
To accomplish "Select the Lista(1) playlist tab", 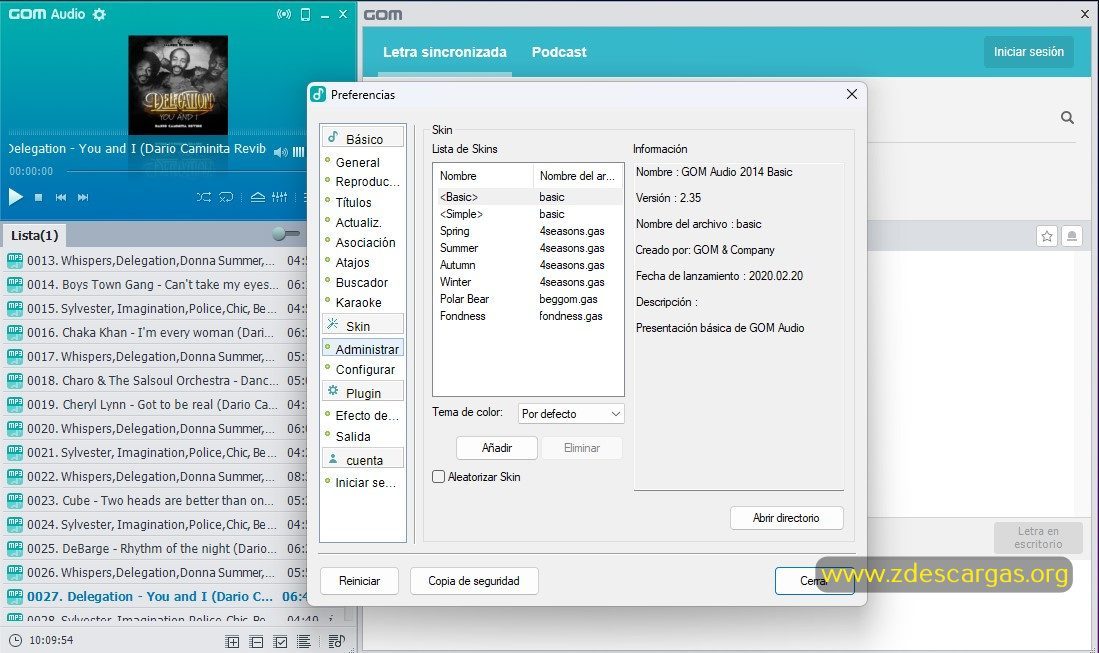I will click(x=34, y=235).
